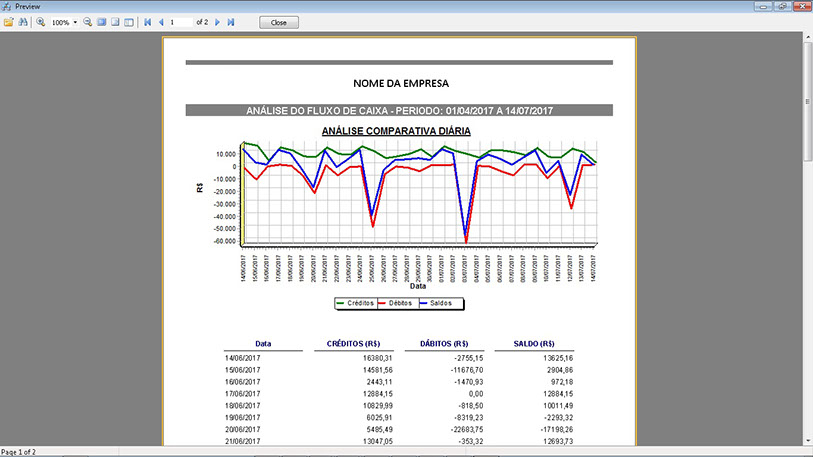Select the two-page view icon
This screenshot has width=813, height=457.
point(129,21)
